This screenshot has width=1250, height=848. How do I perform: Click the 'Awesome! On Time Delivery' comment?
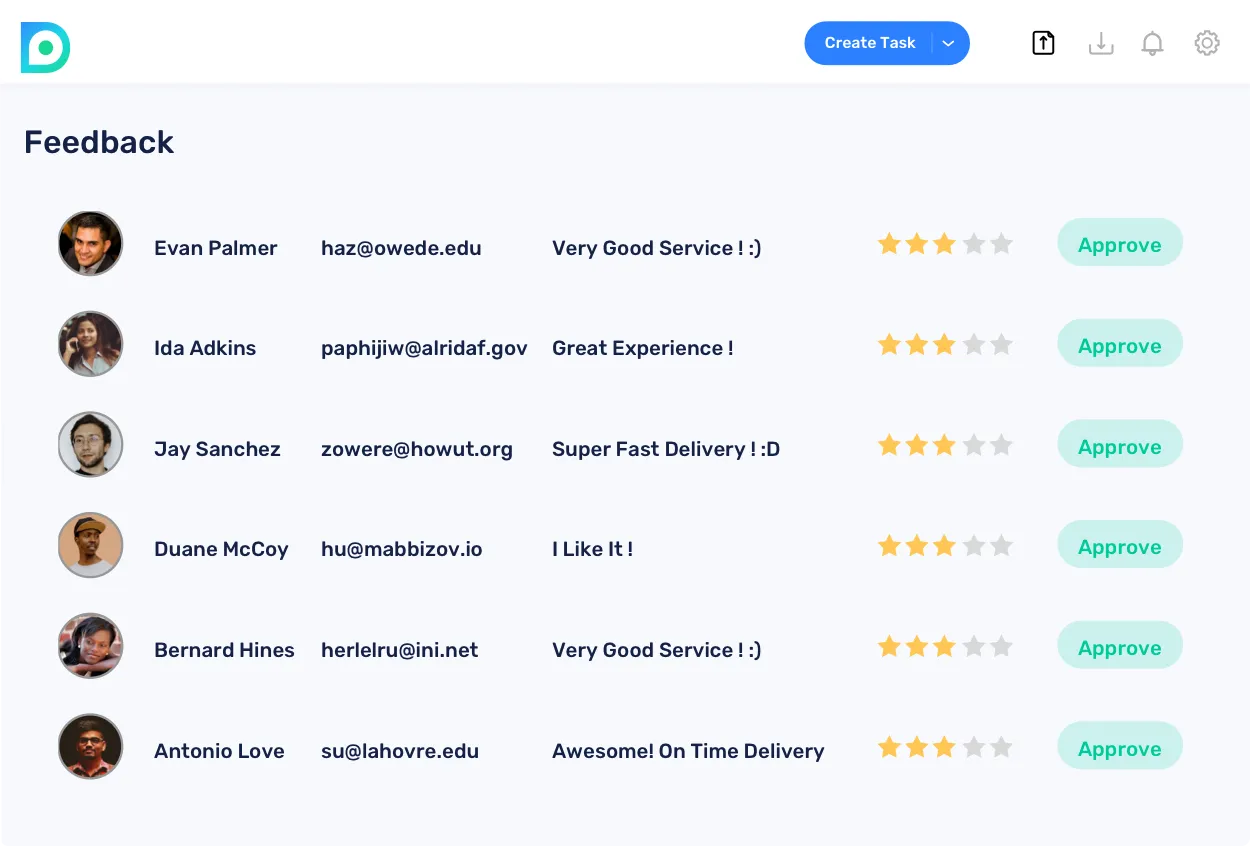click(x=688, y=751)
